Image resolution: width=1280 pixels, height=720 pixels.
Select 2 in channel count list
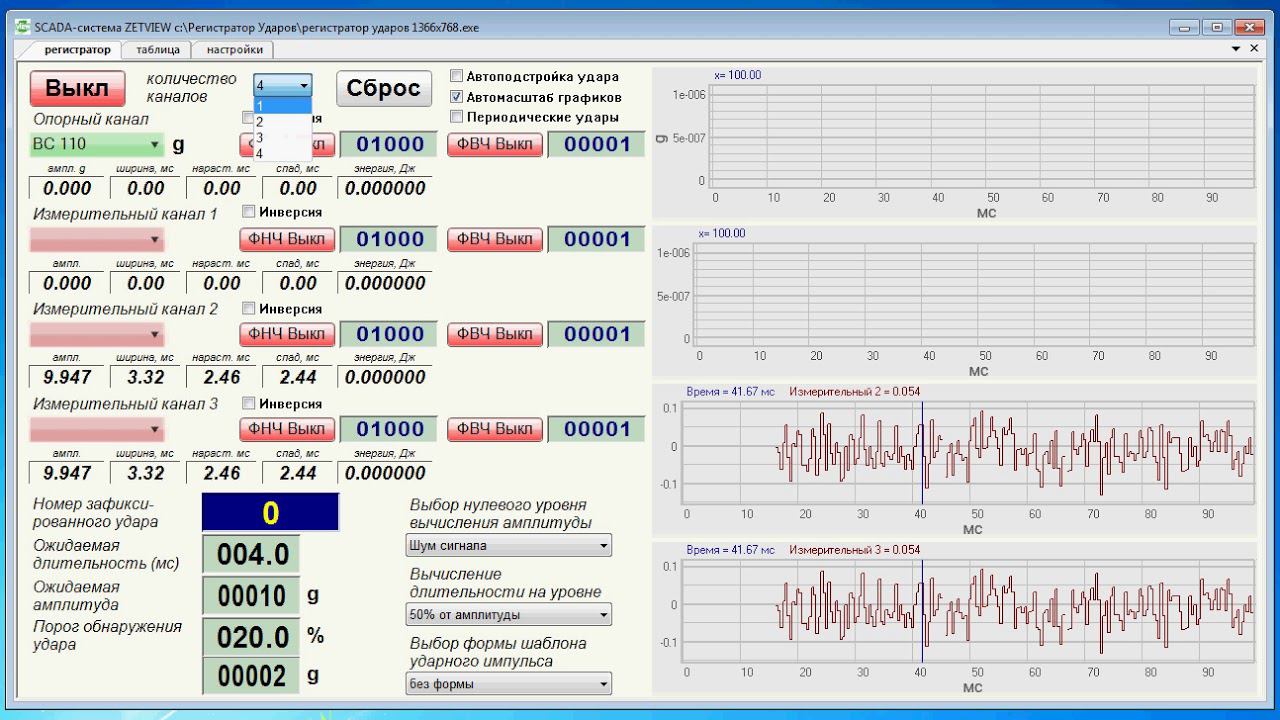point(283,122)
